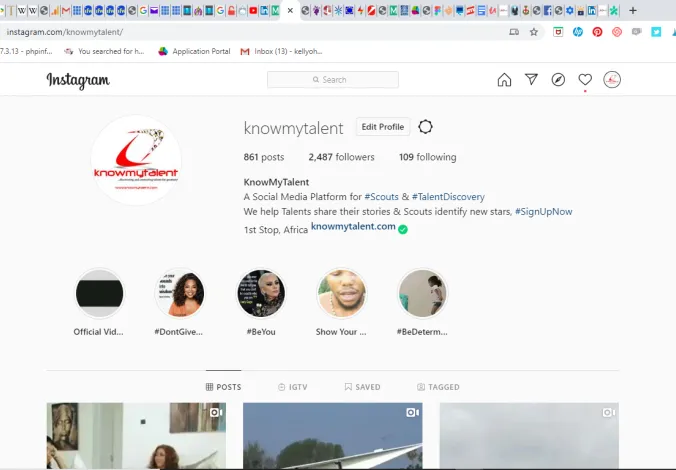The width and height of the screenshot is (676, 470).
Task: Click the browser address bar URL
Action: (x=65, y=32)
